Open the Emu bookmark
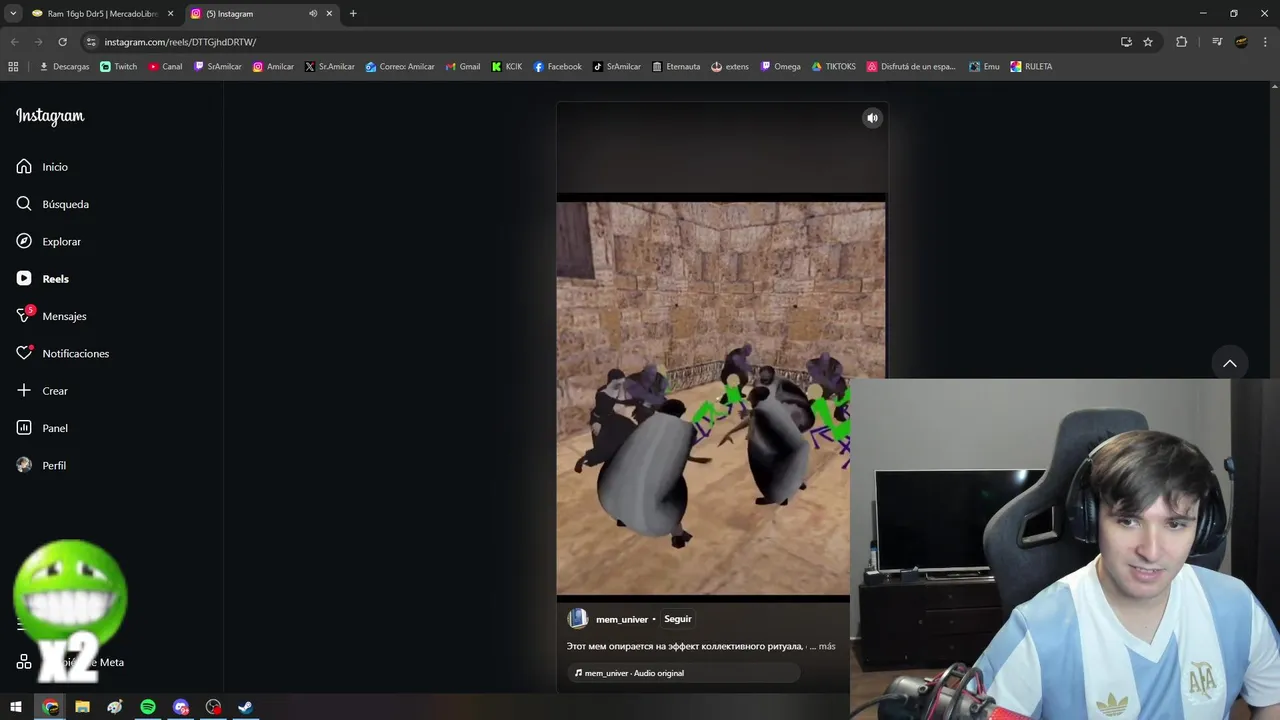Screen dimensions: 1280x720 pyautogui.click(x=984, y=67)
